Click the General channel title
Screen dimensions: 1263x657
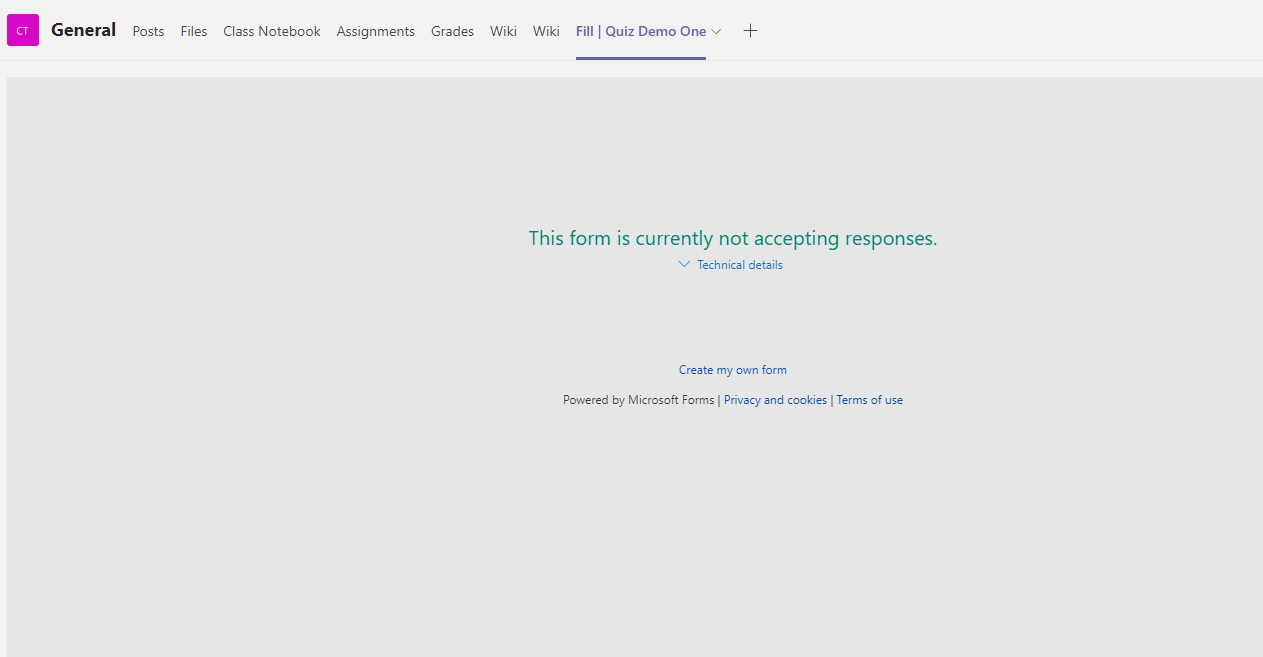(84, 30)
